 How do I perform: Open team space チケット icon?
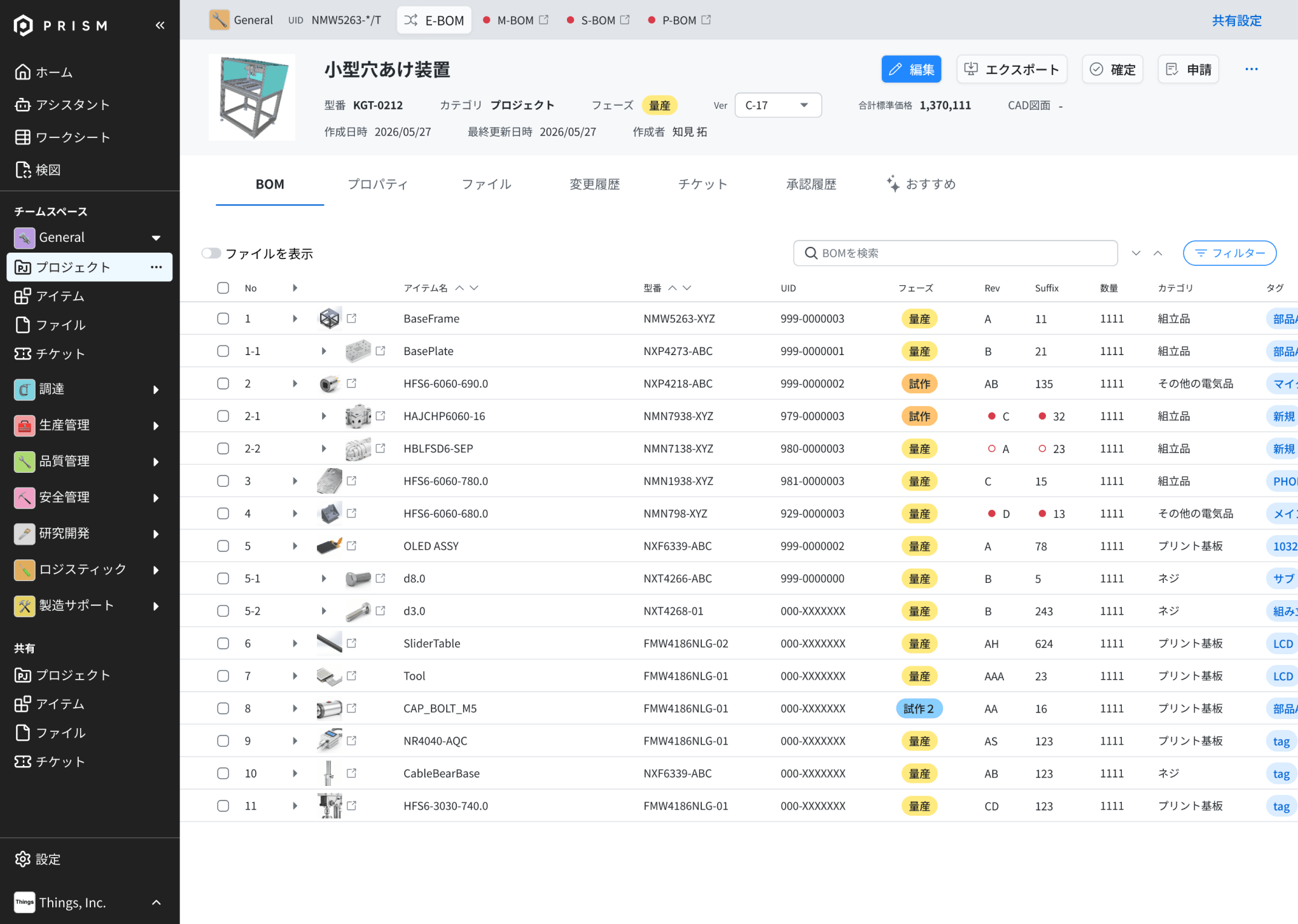(x=23, y=353)
